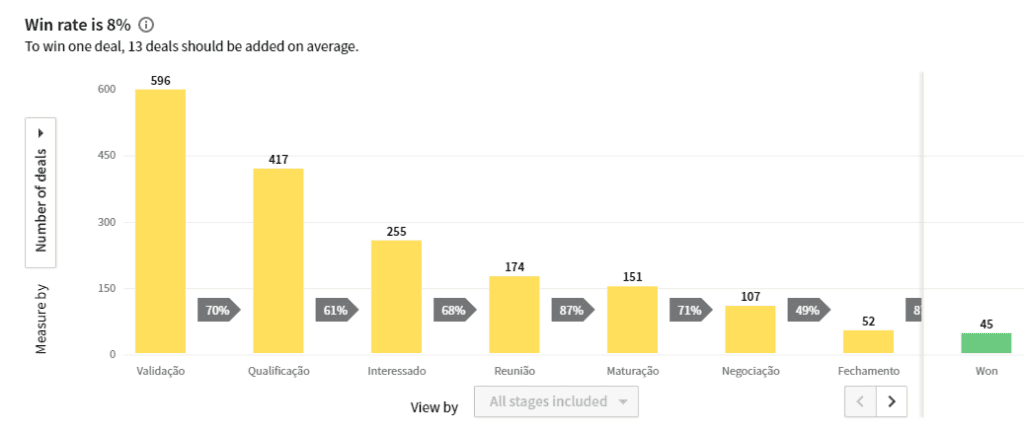
Task: Select the Fechamento bar showing 52
Action: pyautogui.click(x=869, y=343)
